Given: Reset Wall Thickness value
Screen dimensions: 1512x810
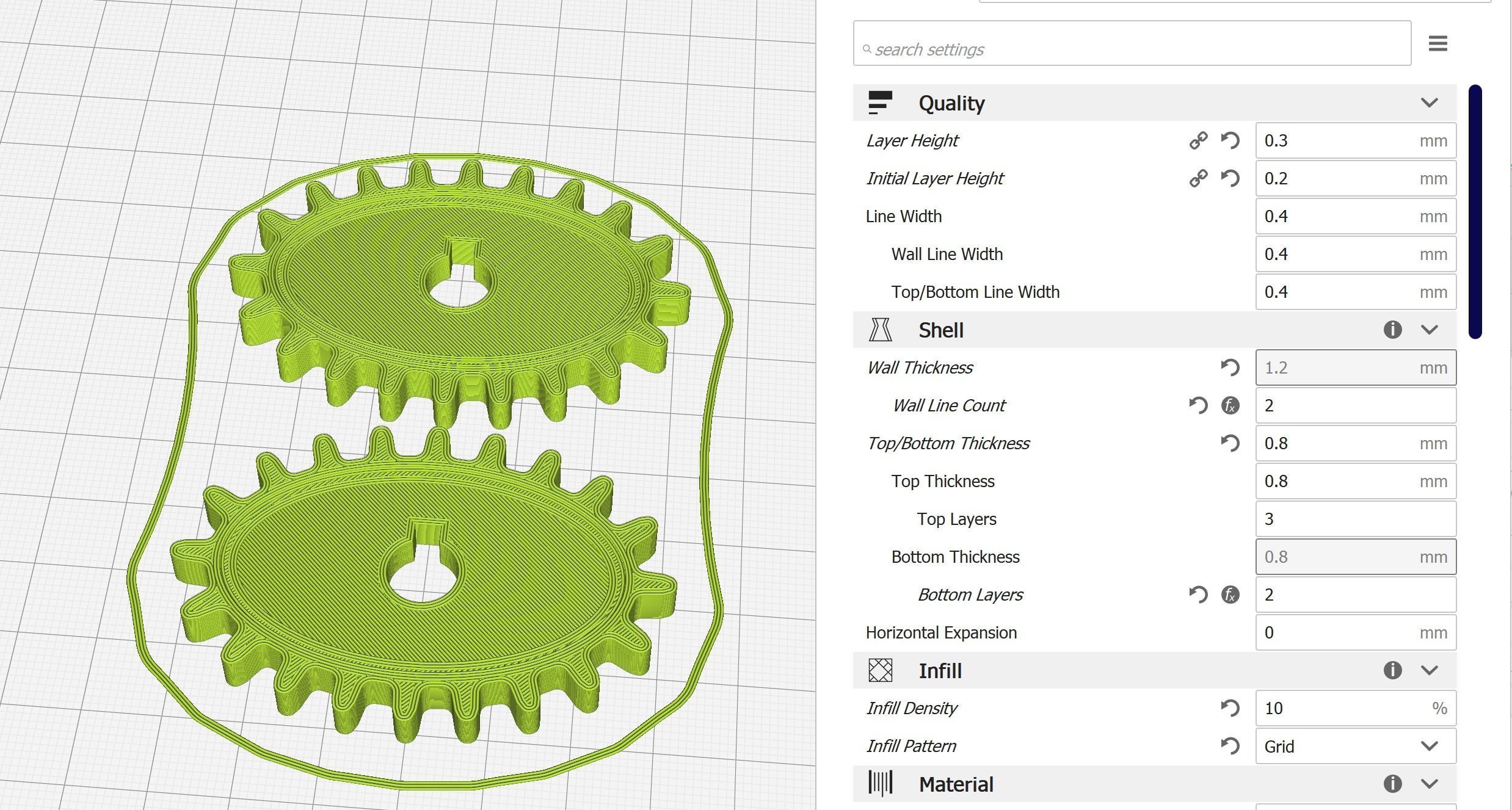Looking at the screenshot, I should point(1230,367).
